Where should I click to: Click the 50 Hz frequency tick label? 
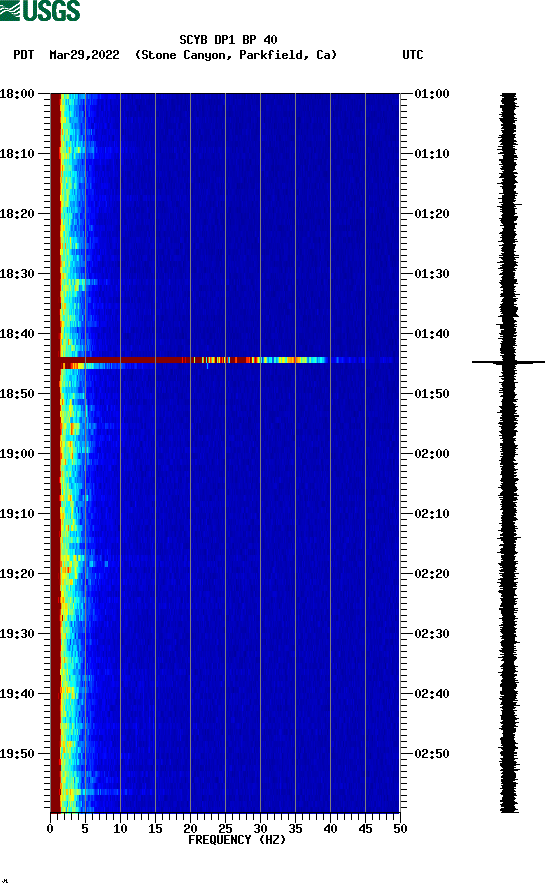click(x=400, y=829)
